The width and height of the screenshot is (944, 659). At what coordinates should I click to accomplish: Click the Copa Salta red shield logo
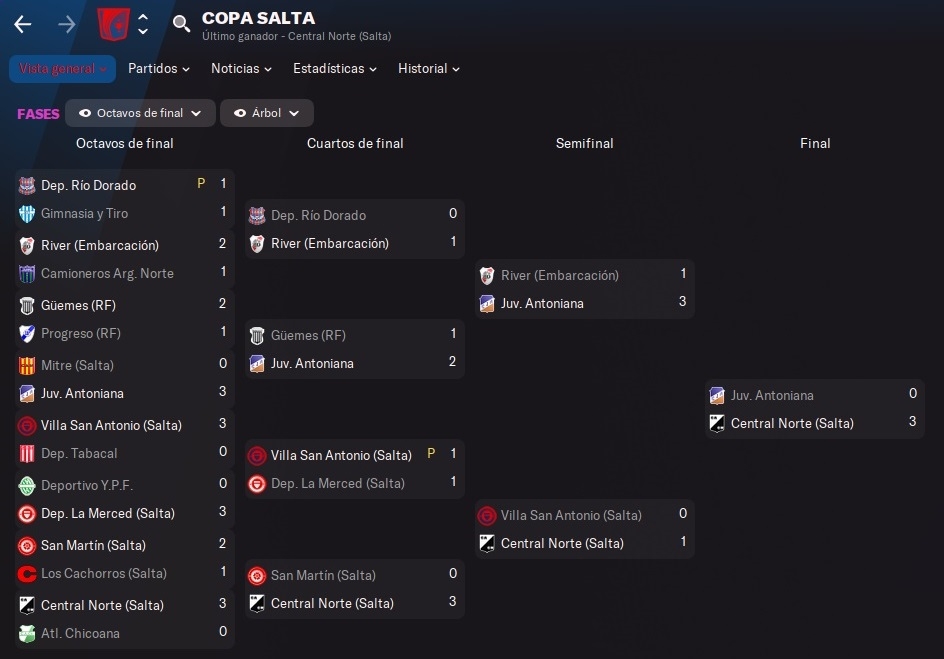113,24
